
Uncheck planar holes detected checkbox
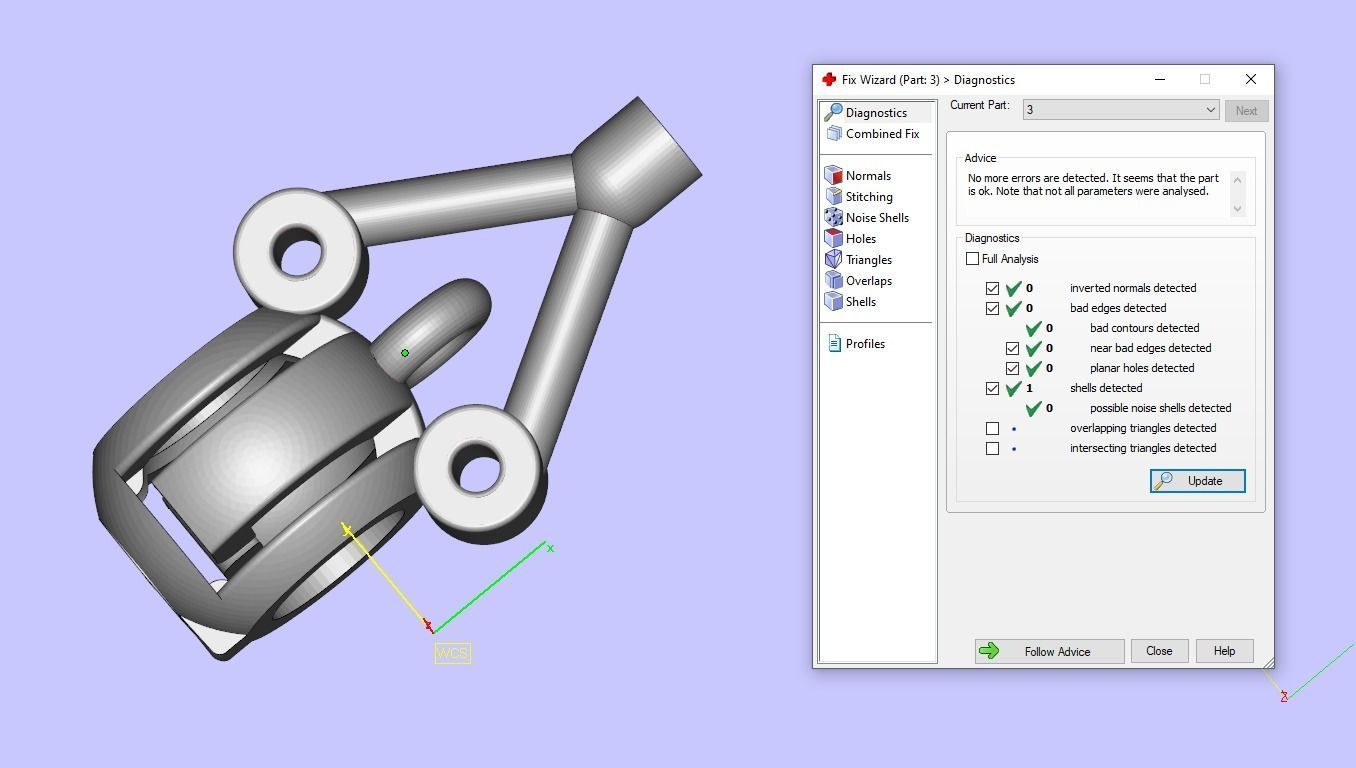pos(1012,368)
